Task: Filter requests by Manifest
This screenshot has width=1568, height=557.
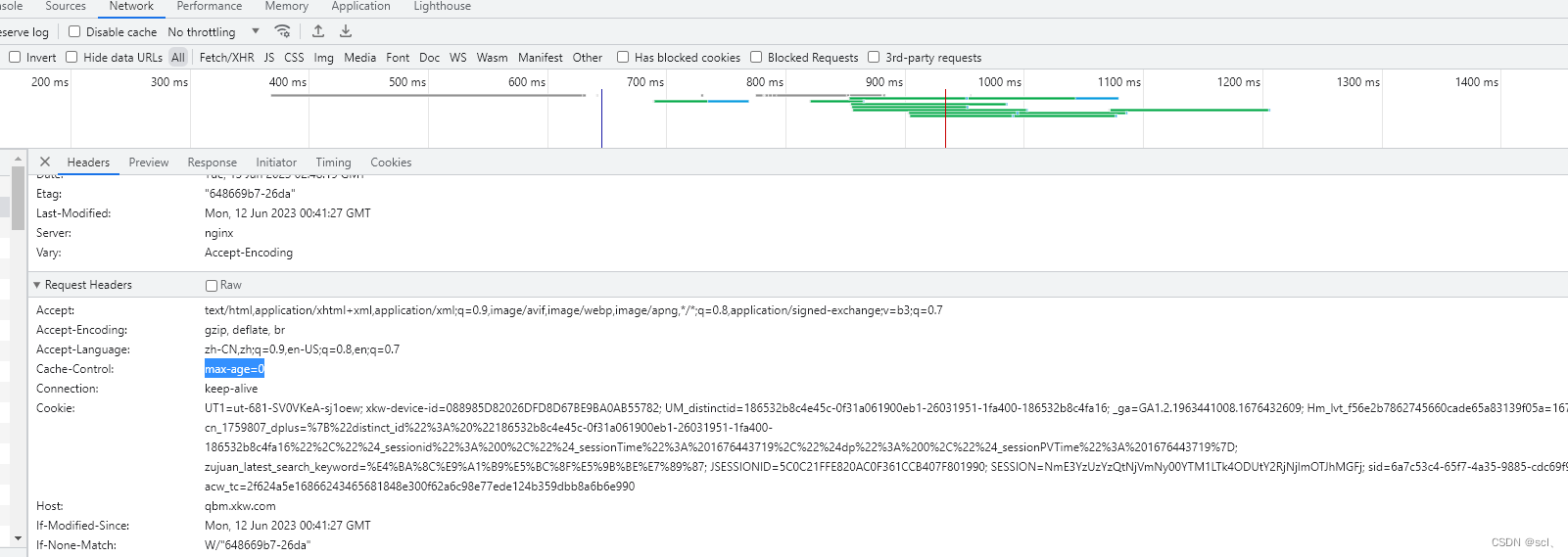Action: (541, 58)
